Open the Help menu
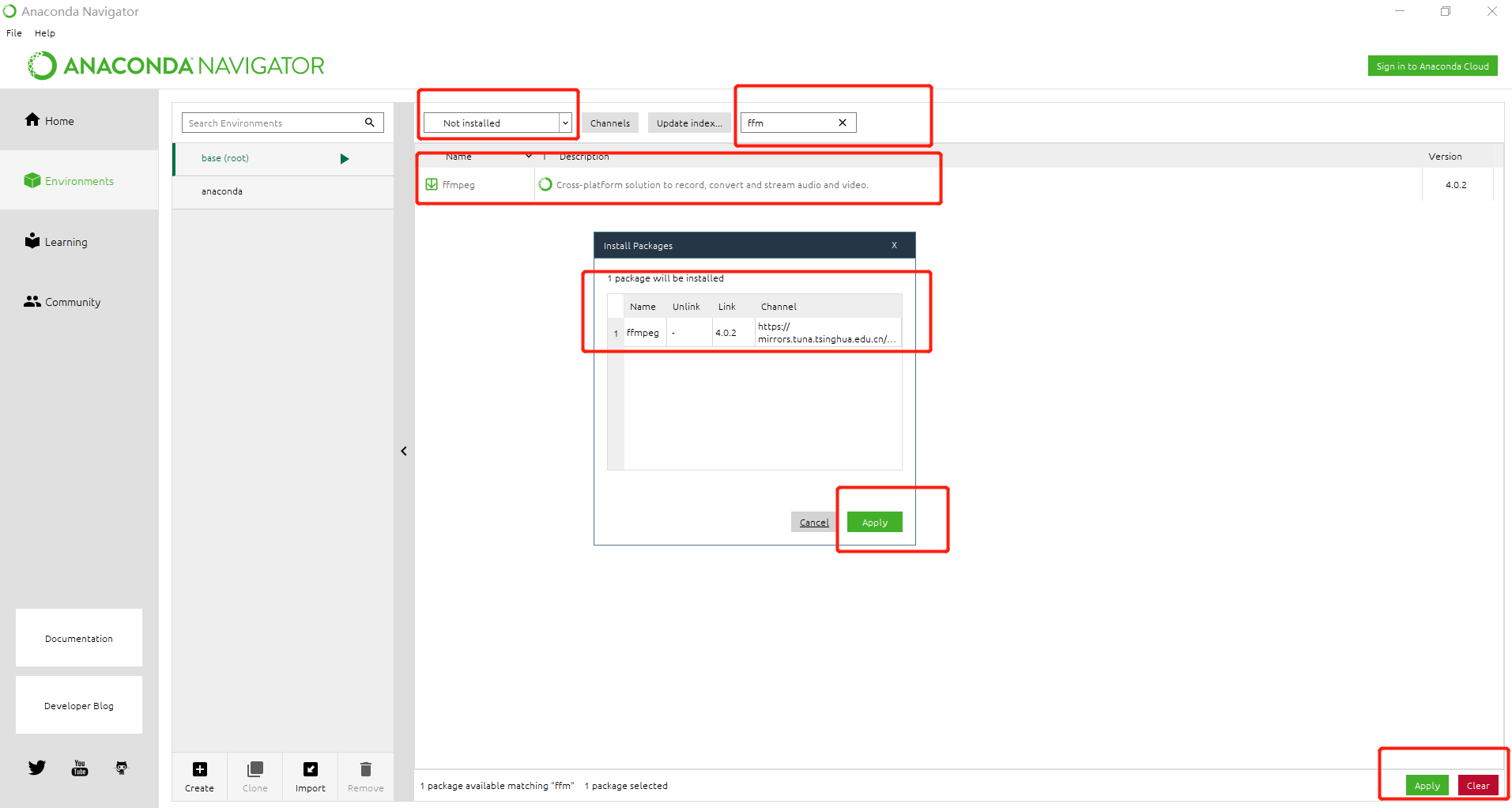 (45, 33)
